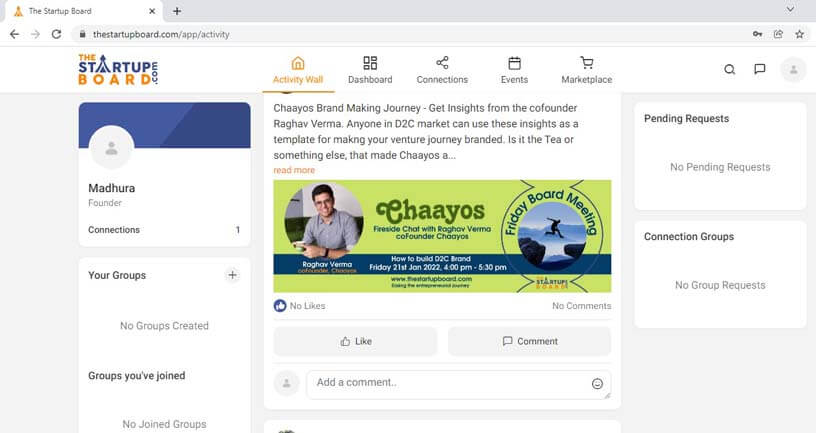Click the Add a comment field
The height and width of the screenshot is (433, 816).
tap(458, 385)
